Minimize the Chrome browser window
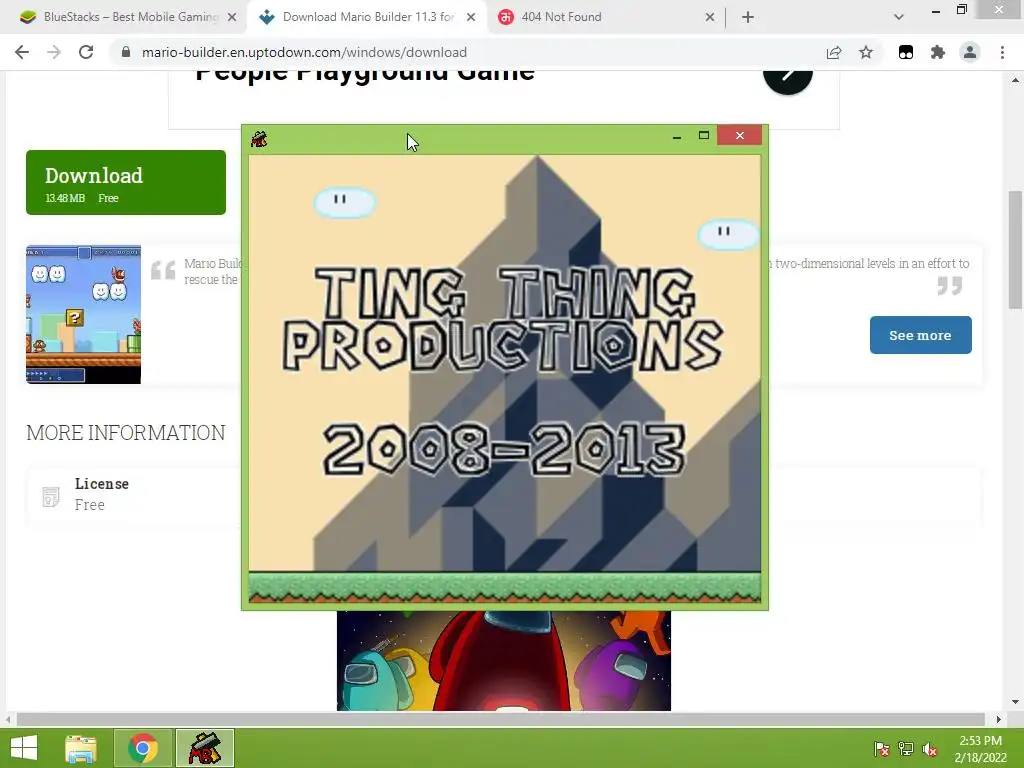The height and width of the screenshot is (768, 1024). point(936,10)
